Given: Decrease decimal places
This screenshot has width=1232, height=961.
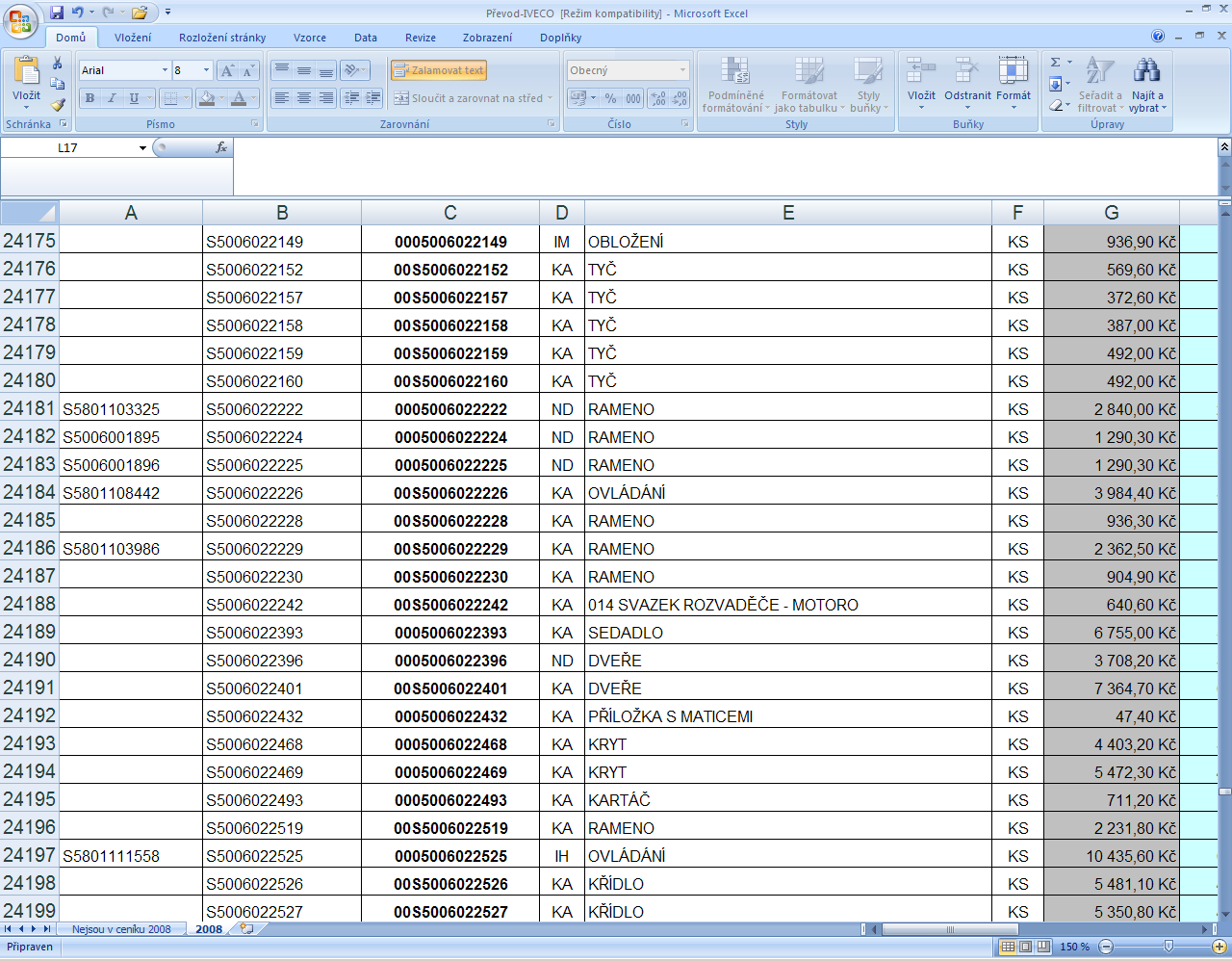Looking at the screenshot, I should click(680, 98).
